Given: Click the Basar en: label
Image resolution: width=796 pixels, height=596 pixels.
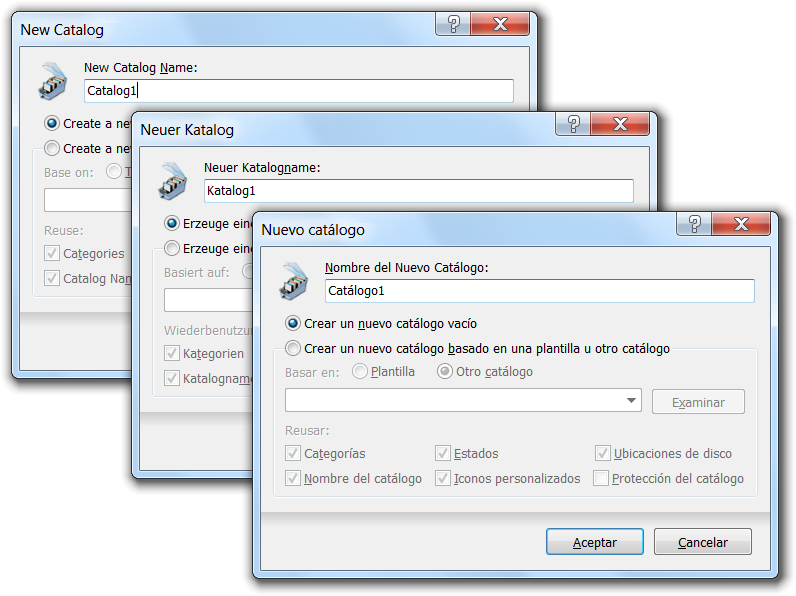Looking at the screenshot, I should pos(312,373).
